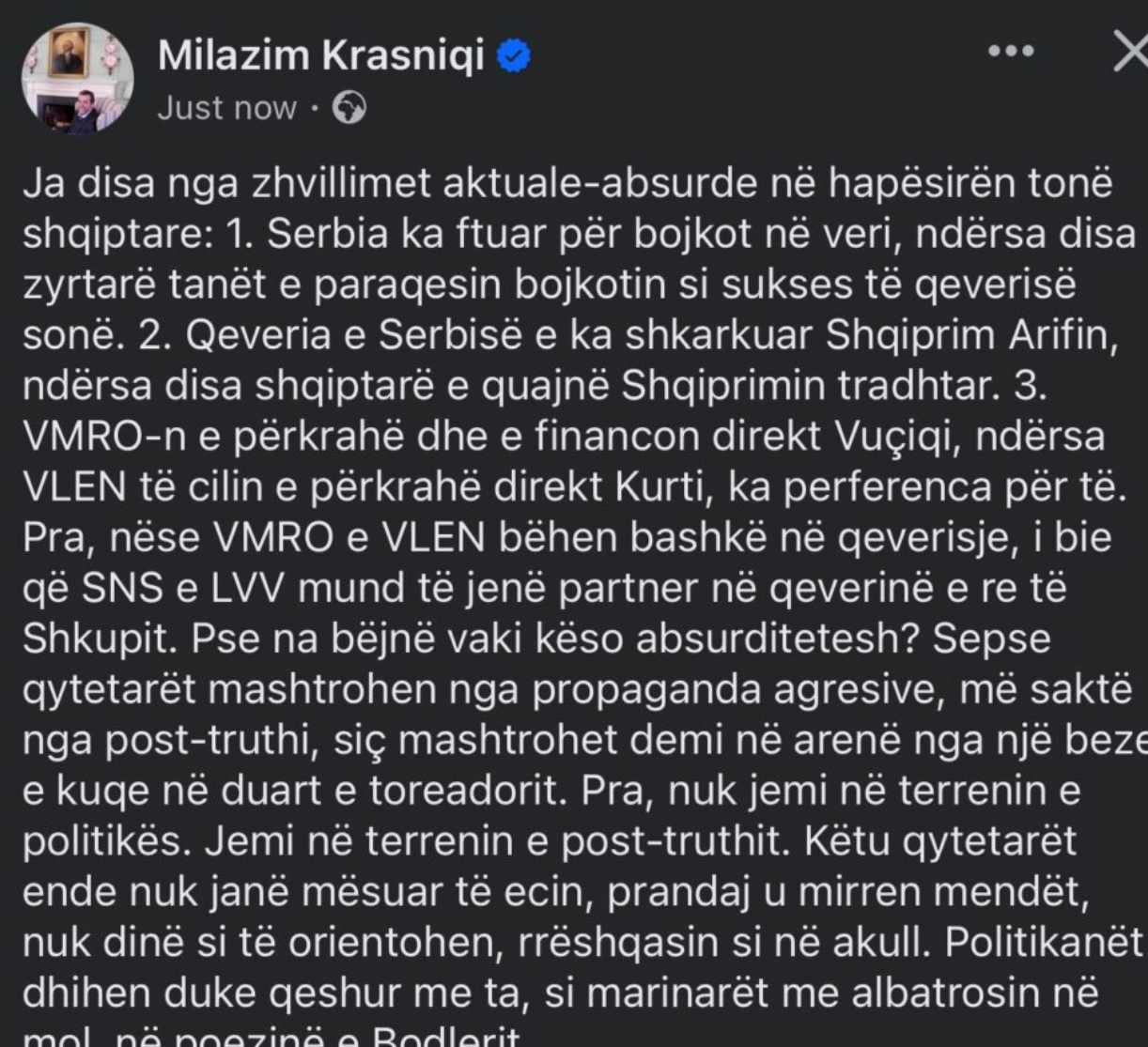Screen dimensions: 1148x1047
Task: Open Milazim Krasniqi's profile picture
Action: 78,79
